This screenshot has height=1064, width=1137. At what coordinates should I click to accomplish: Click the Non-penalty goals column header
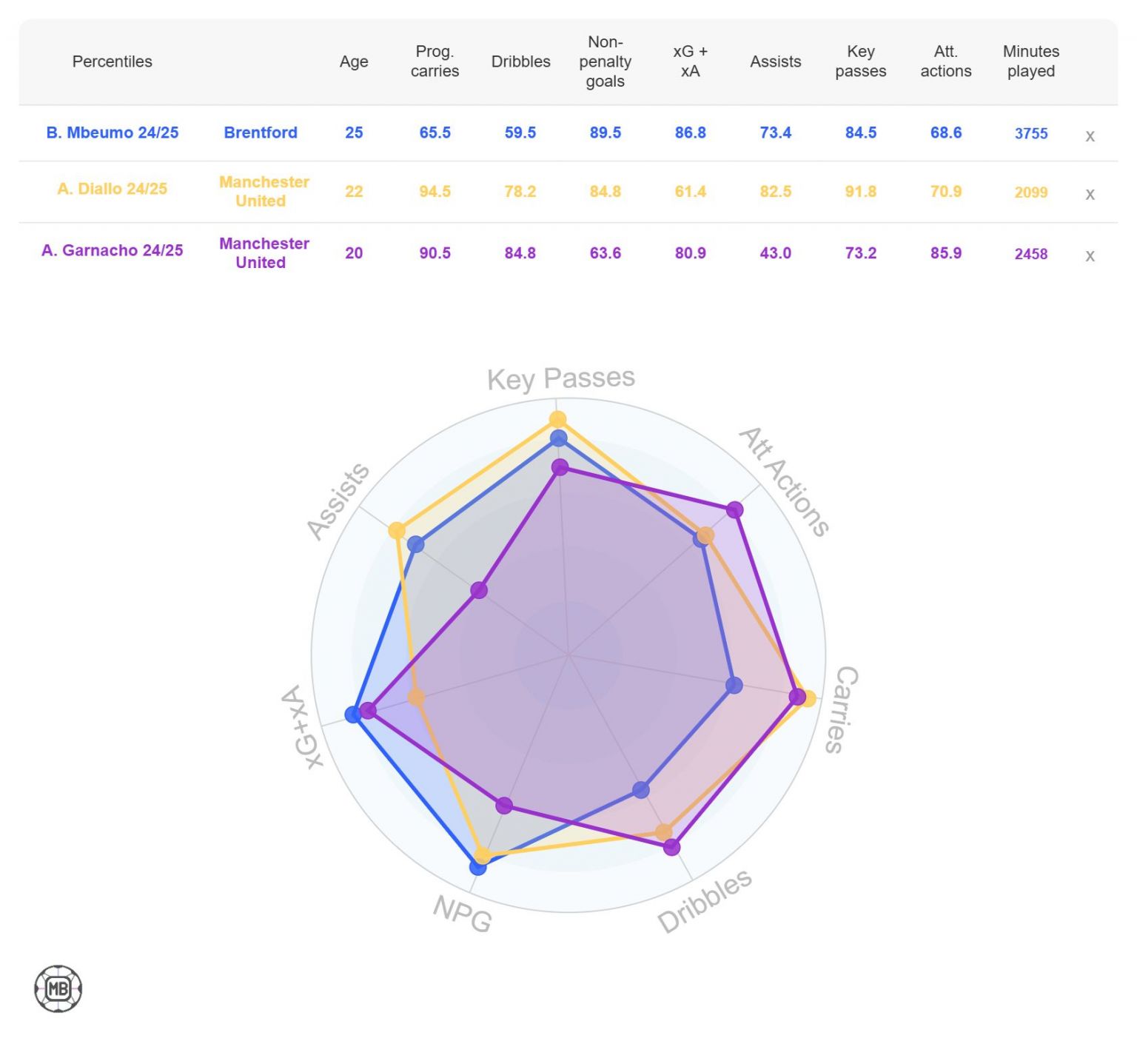[x=605, y=61]
